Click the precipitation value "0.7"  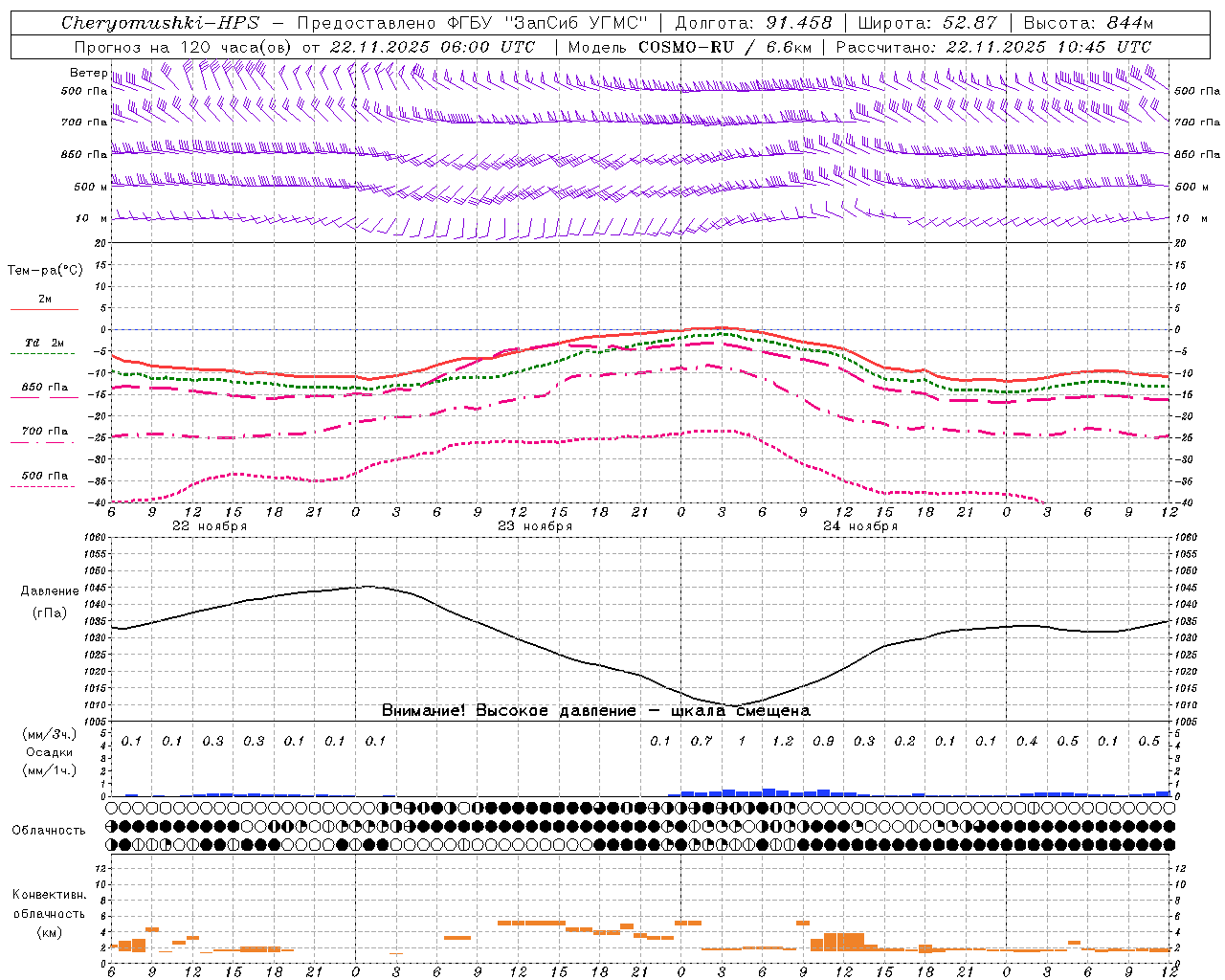click(702, 741)
